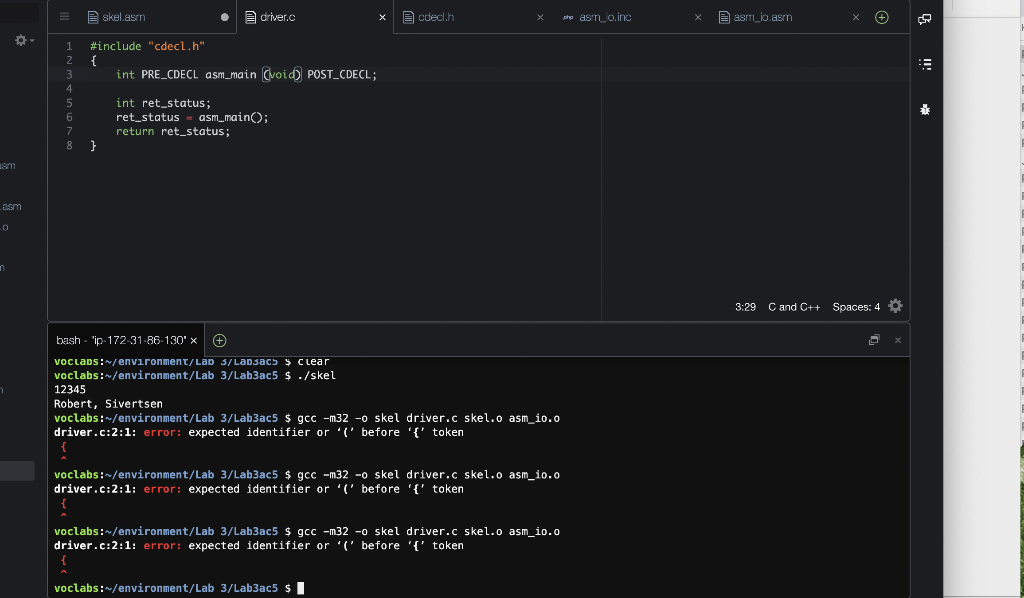This screenshot has height=598, width=1024.
Task: Maximize the terminal panel
Action: pyautogui.click(x=874, y=340)
